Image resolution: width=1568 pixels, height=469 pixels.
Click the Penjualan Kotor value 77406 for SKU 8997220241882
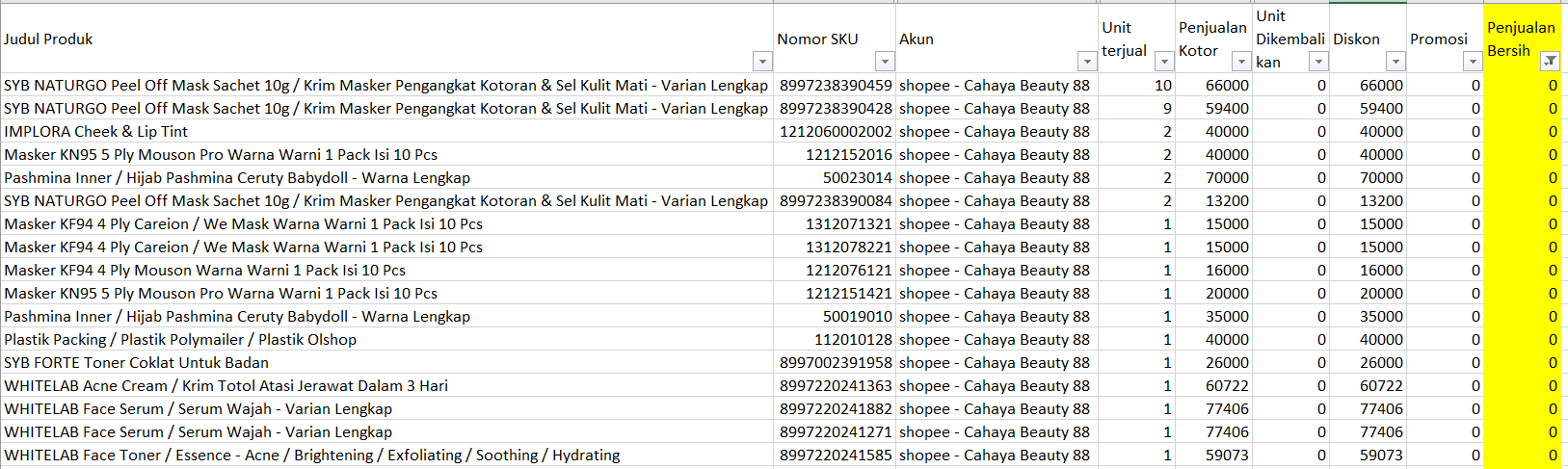[1214, 408]
